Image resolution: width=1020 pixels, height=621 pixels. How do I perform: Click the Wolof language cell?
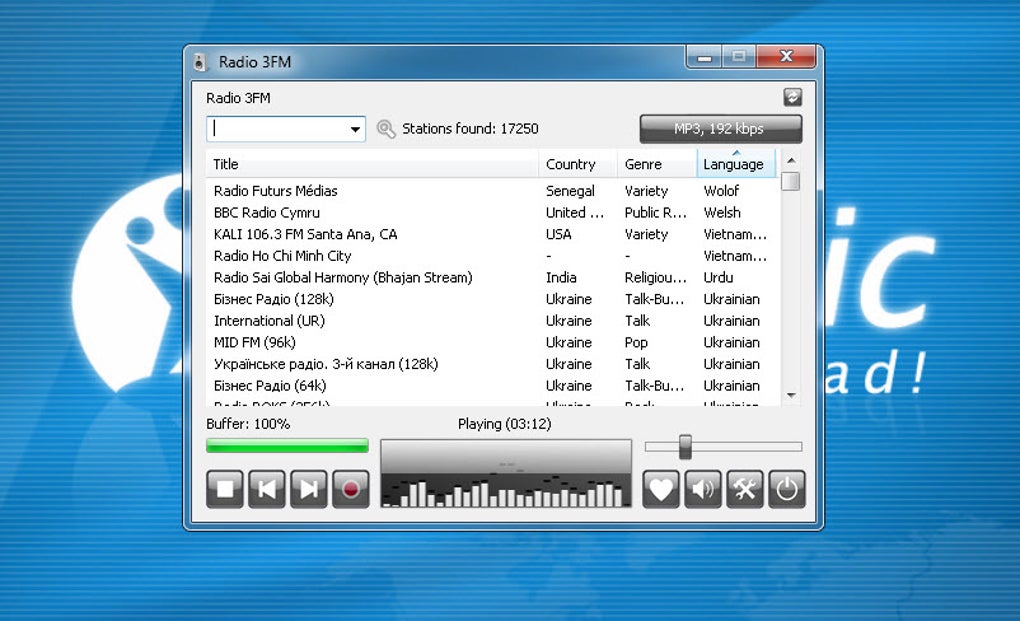[x=721, y=191]
